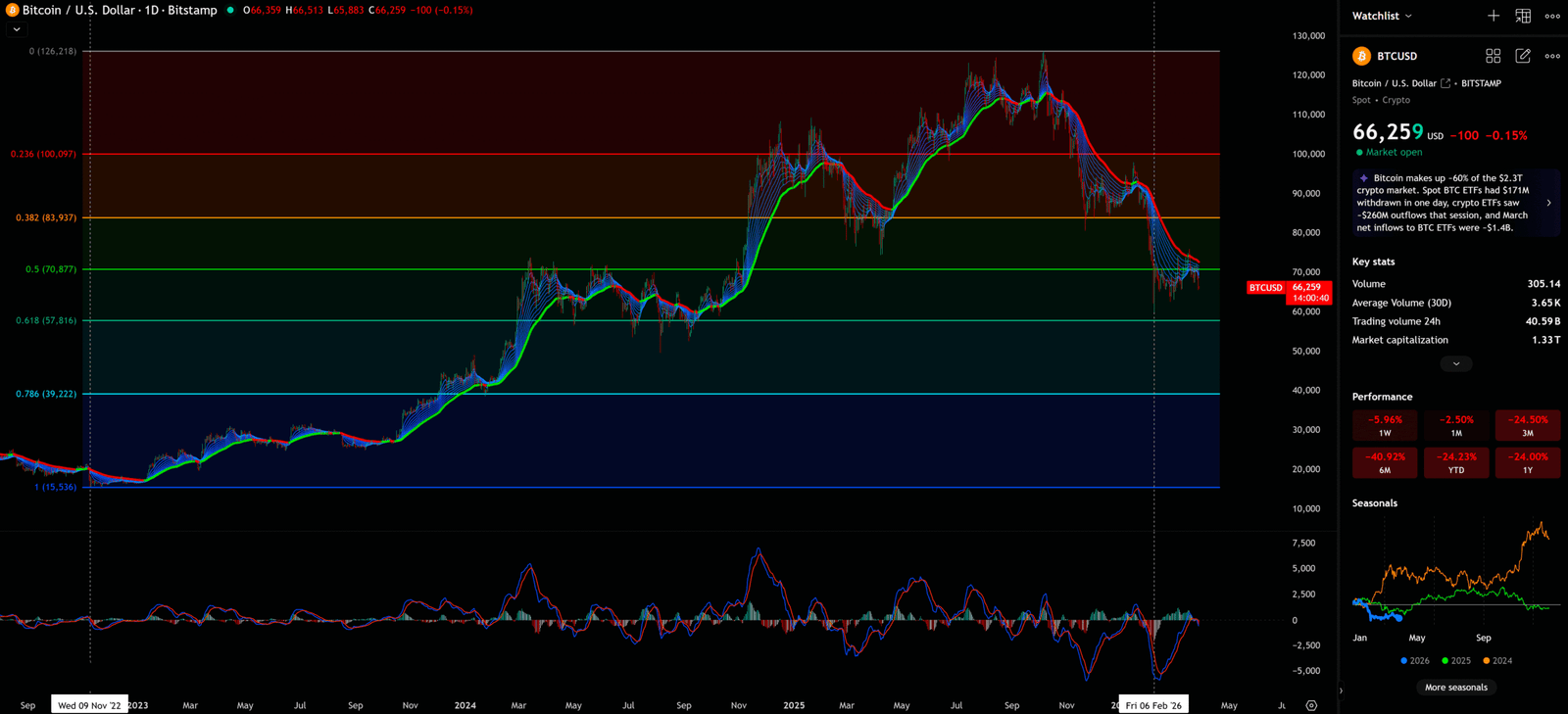The height and width of the screenshot is (714, 1568).
Task: Open chart settings gear icon
Action: tap(1311, 705)
